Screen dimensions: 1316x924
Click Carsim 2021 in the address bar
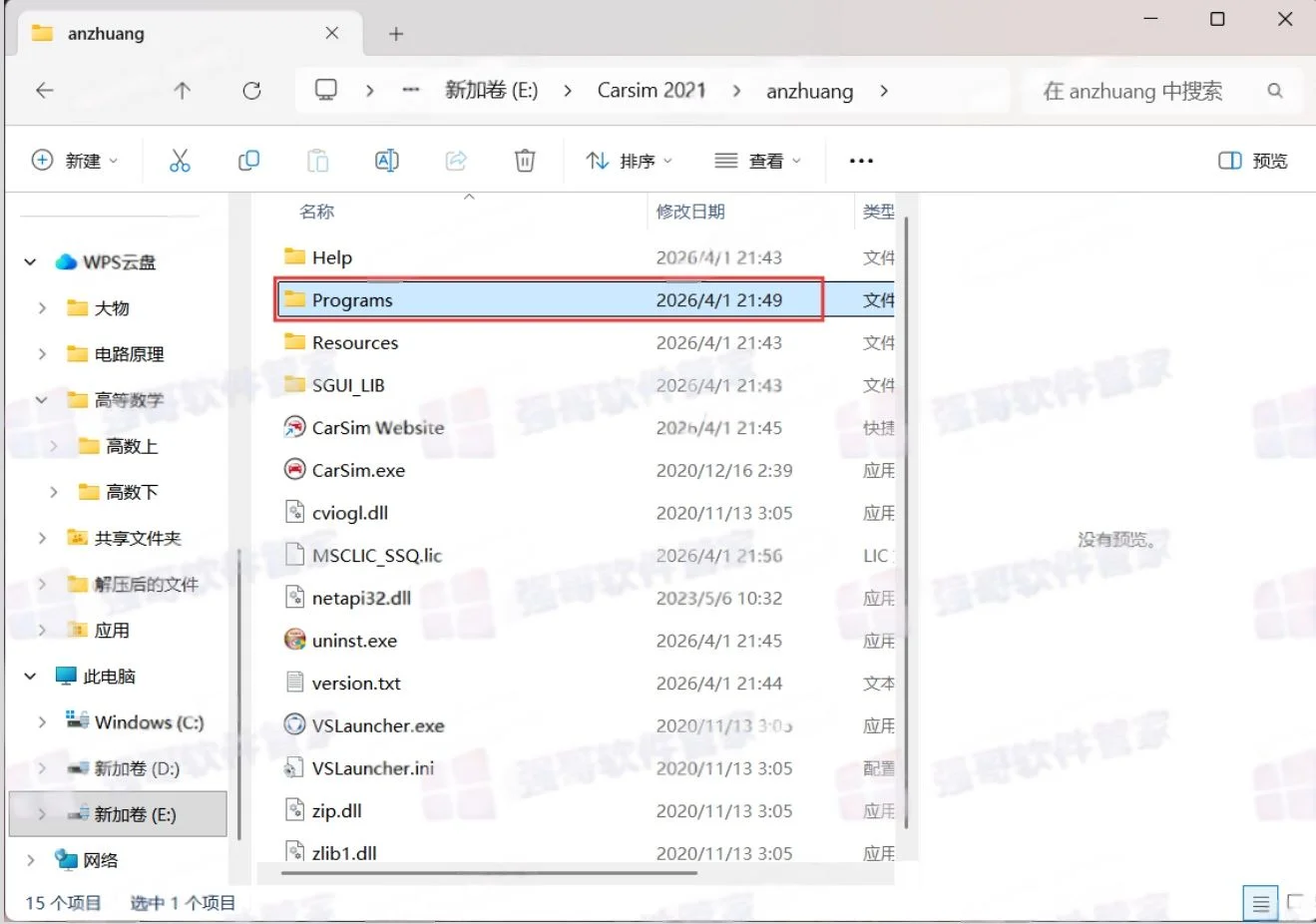(x=652, y=90)
